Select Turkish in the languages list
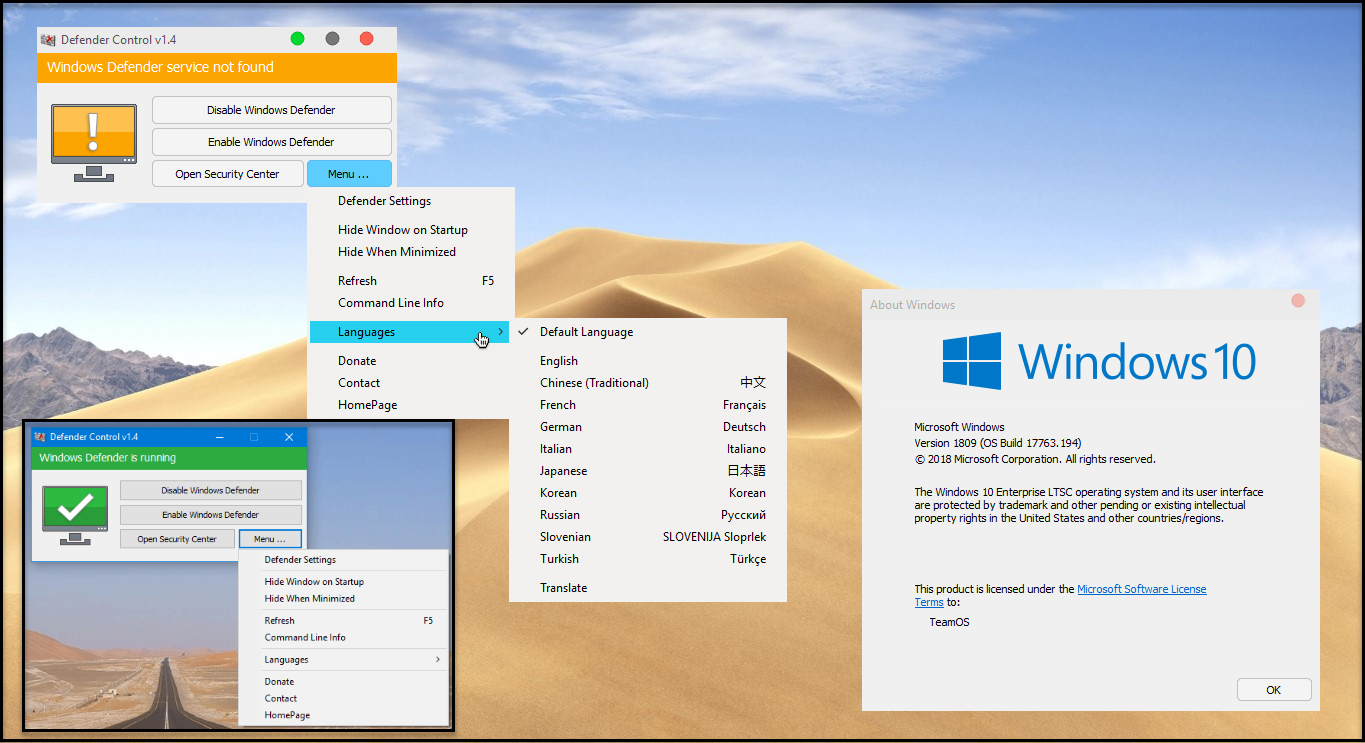1365x743 pixels. click(x=648, y=559)
